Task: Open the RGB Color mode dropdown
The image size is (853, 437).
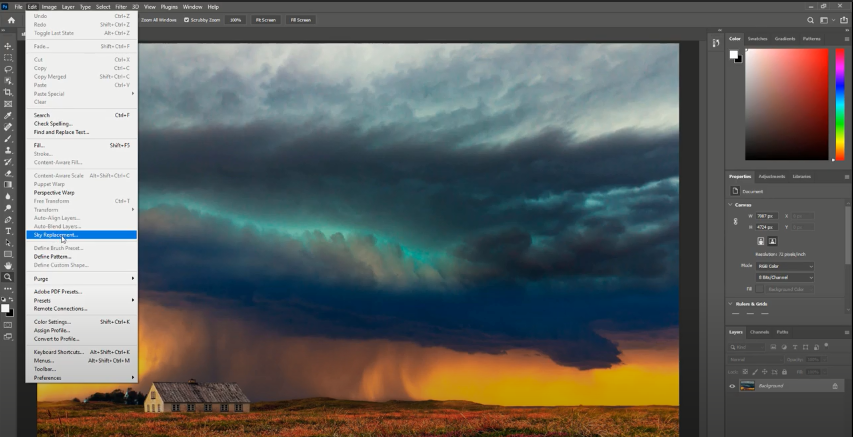Action: [785, 266]
